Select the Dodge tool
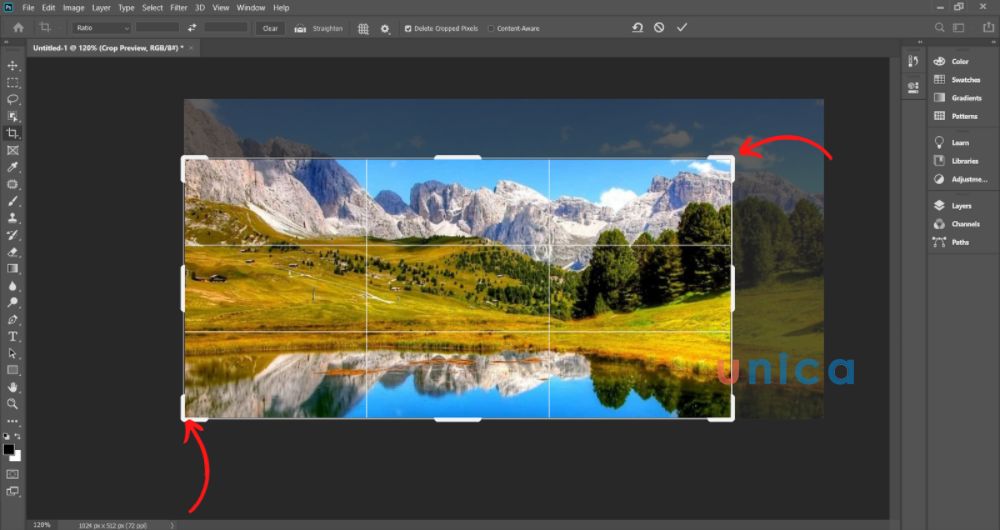The width and height of the screenshot is (1000, 530). (x=12, y=302)
